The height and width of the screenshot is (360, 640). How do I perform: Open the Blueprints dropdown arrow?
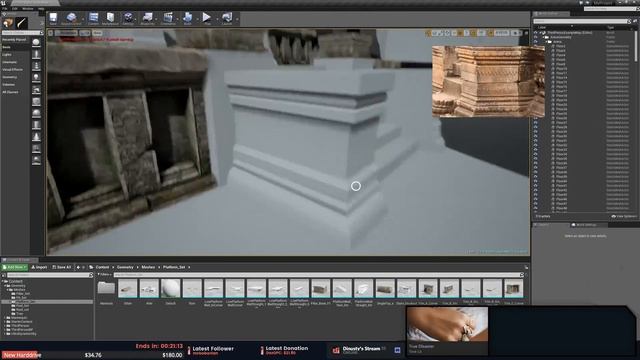click(156, 19)
